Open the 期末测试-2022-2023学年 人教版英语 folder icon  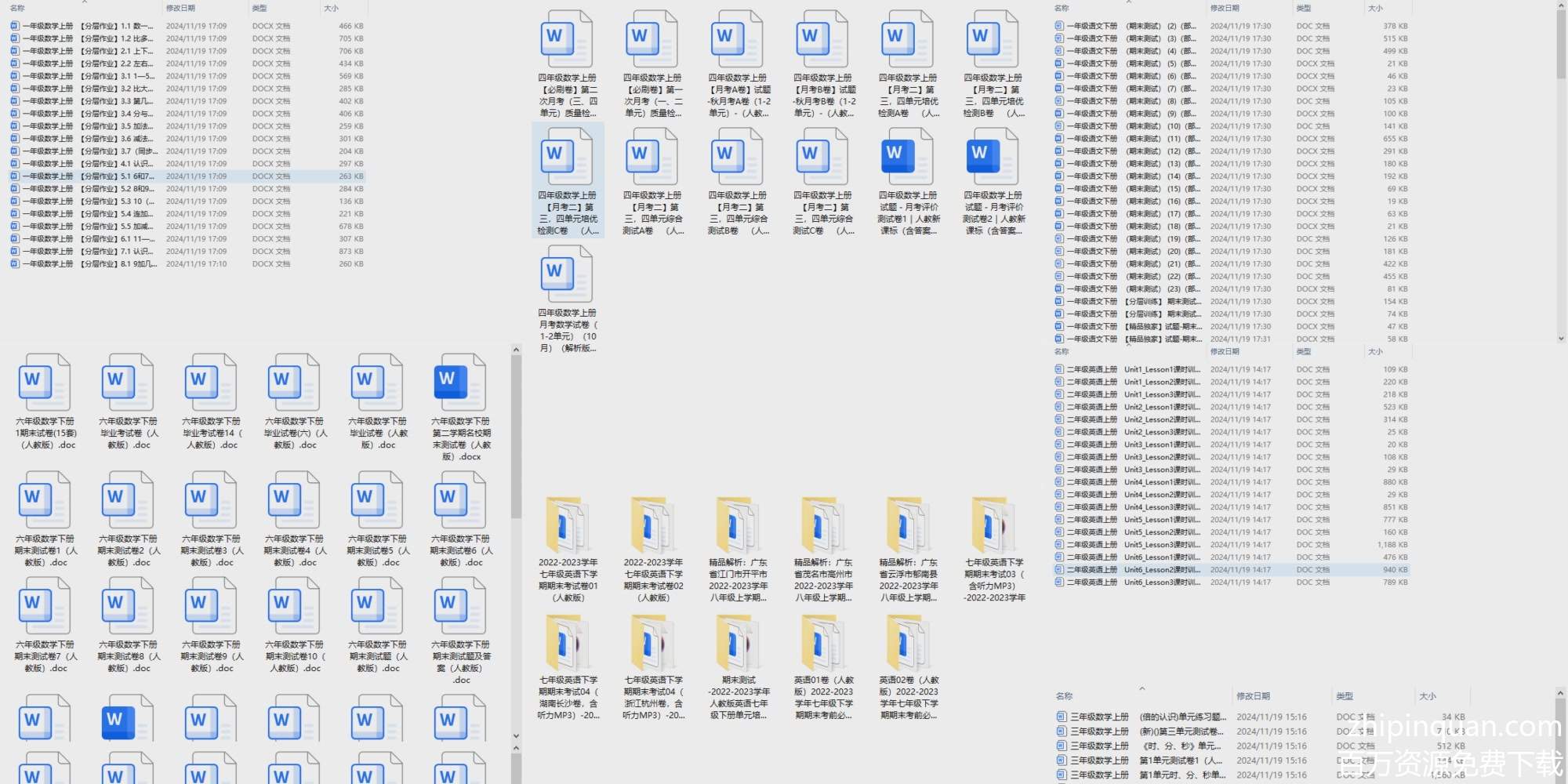click(x=738, y=642)
